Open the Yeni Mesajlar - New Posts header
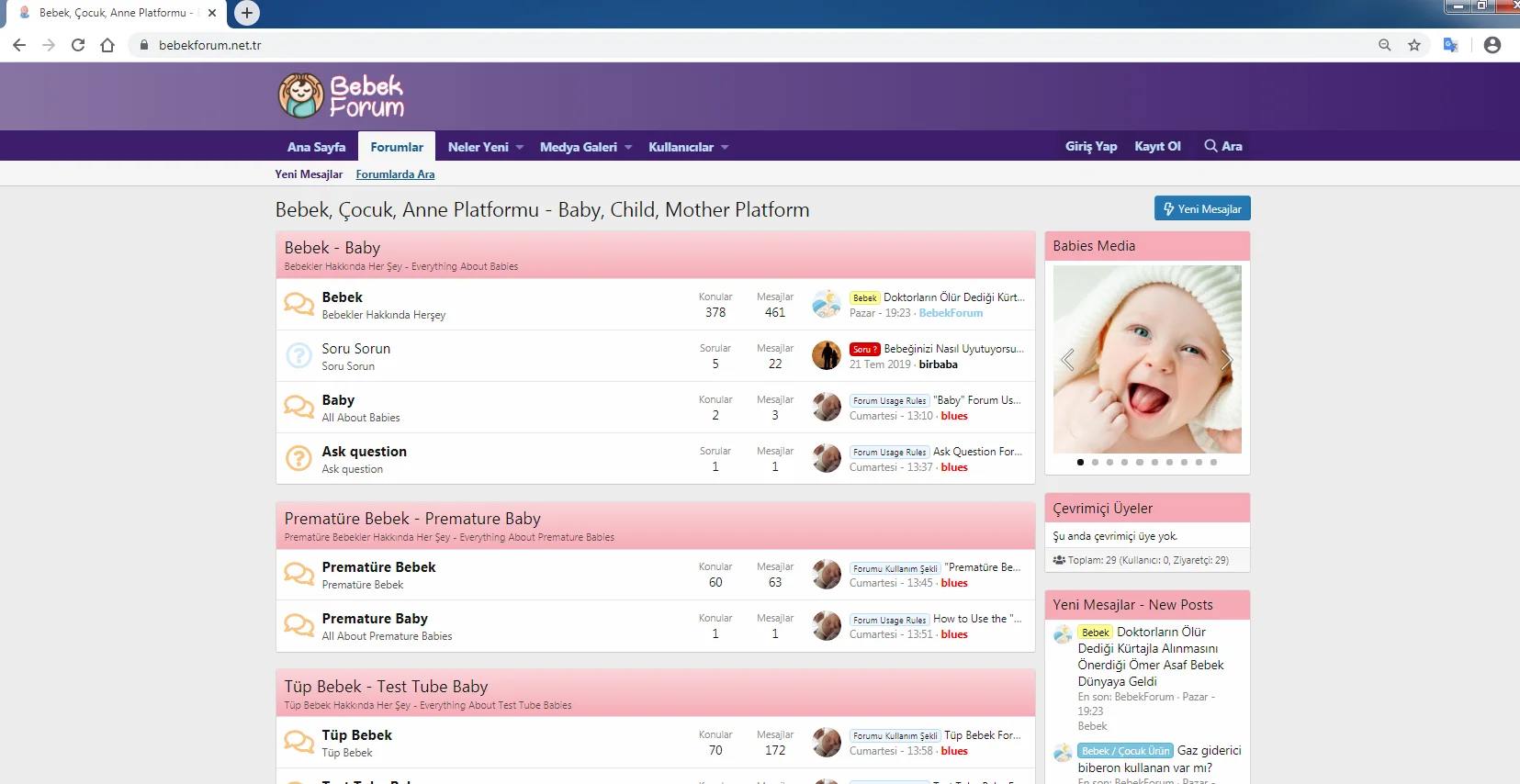This screenshot has height=784, width=1520. tap(1132, 605)
